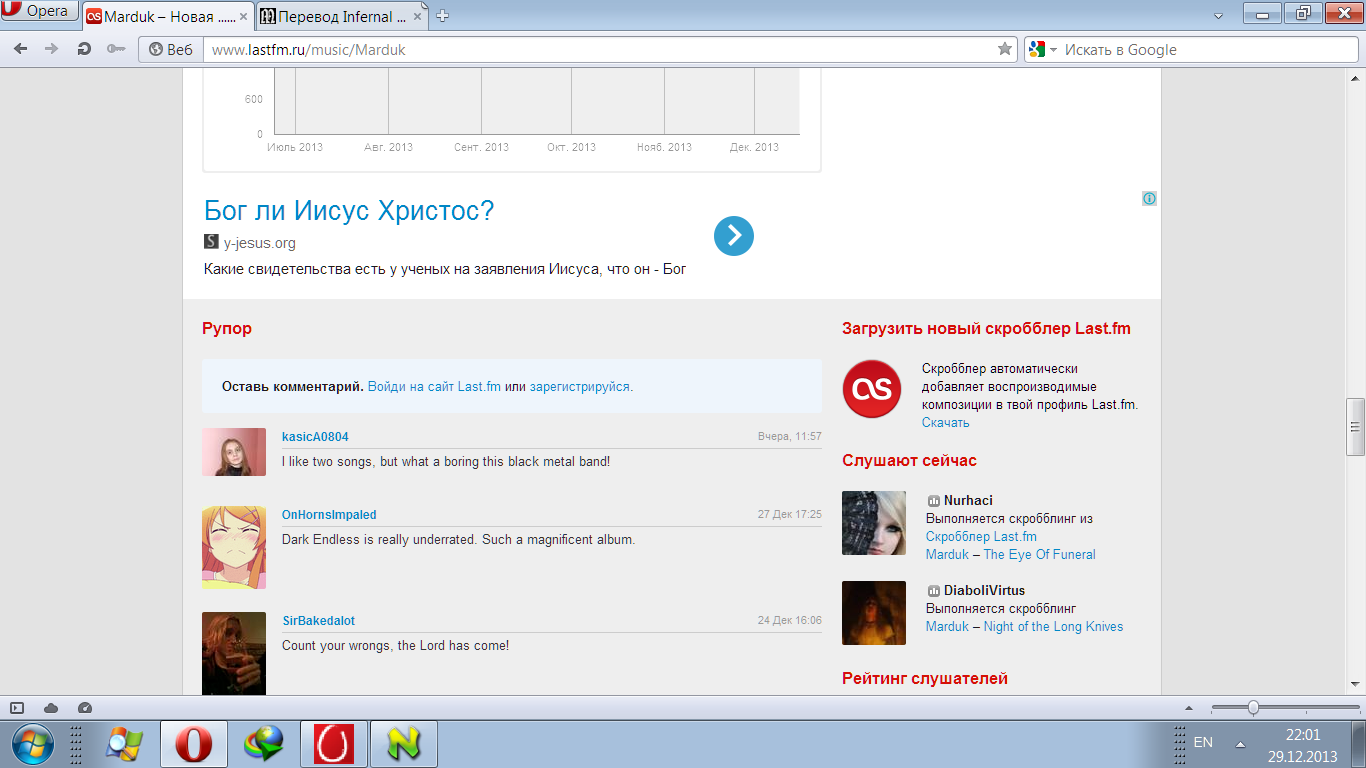Open the Windows search taskbar icon

tap(124, 743)
